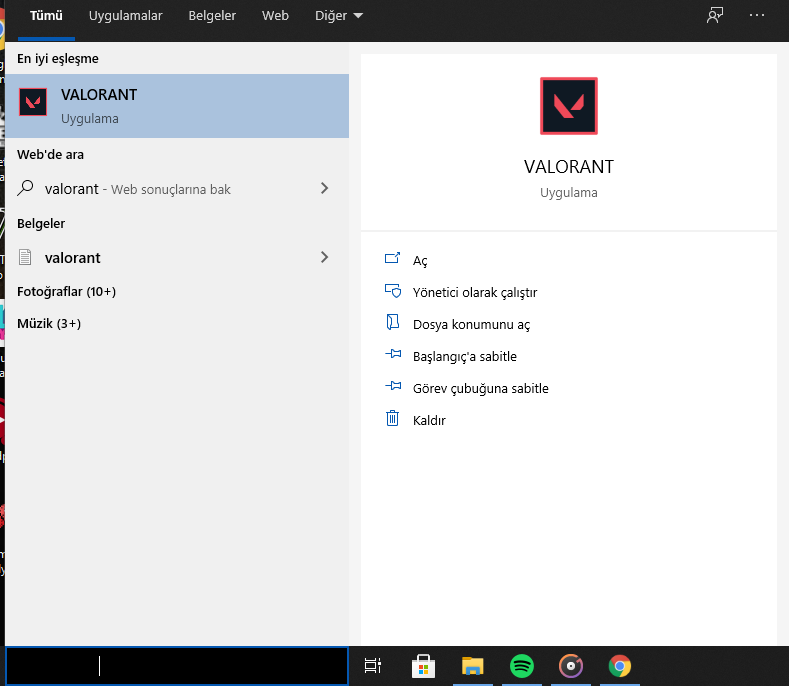
Task: Open File Explorer from the taskbar
Action: click(472, 666)
